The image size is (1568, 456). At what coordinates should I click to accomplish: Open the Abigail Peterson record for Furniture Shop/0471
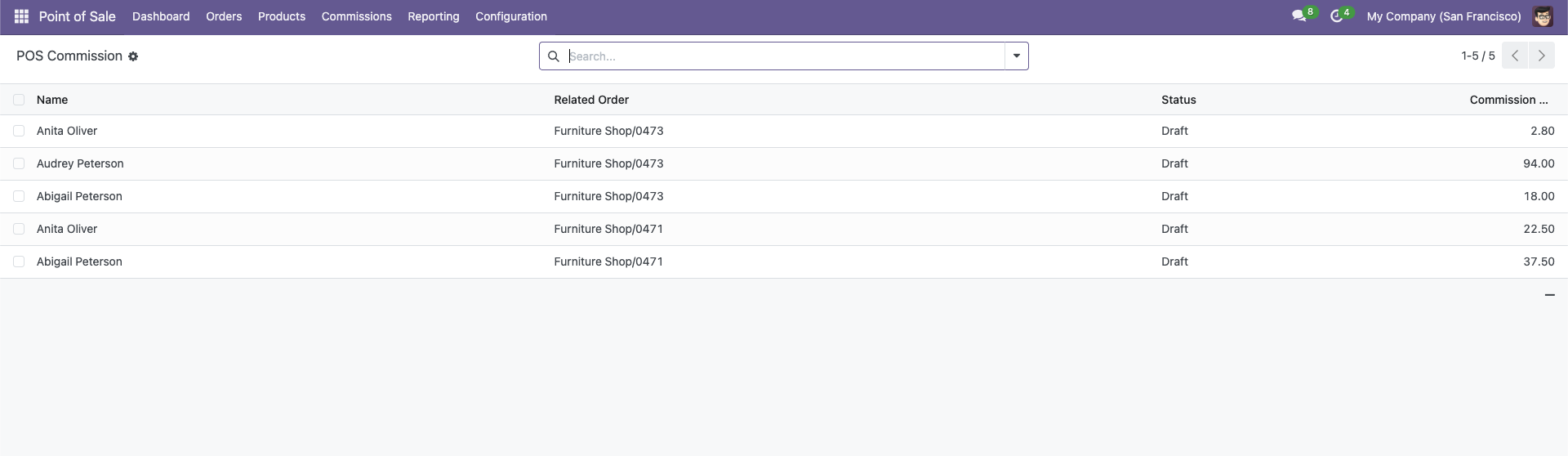pos(79,262)
